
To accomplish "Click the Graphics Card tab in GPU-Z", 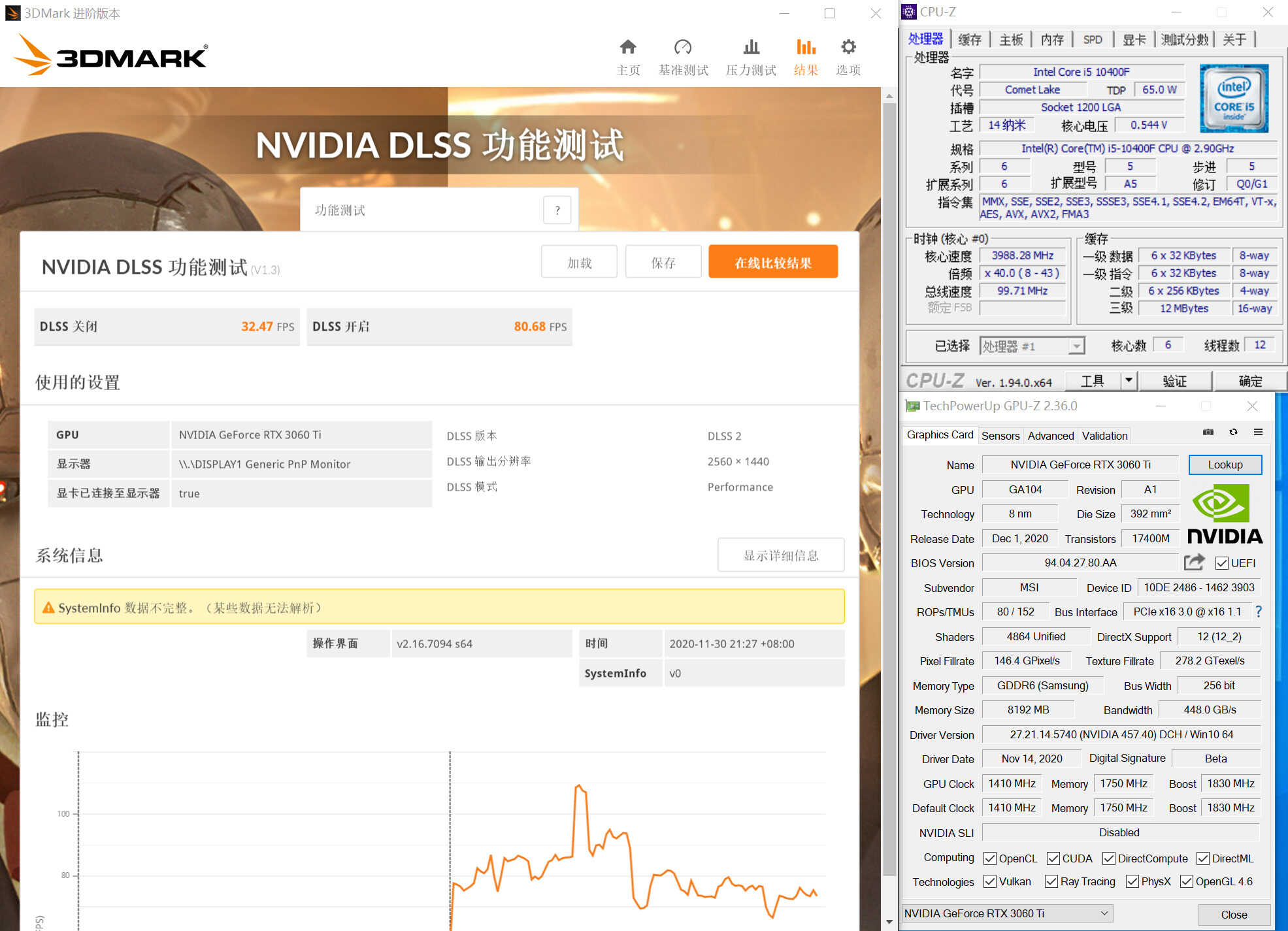I will click(940, 435).
